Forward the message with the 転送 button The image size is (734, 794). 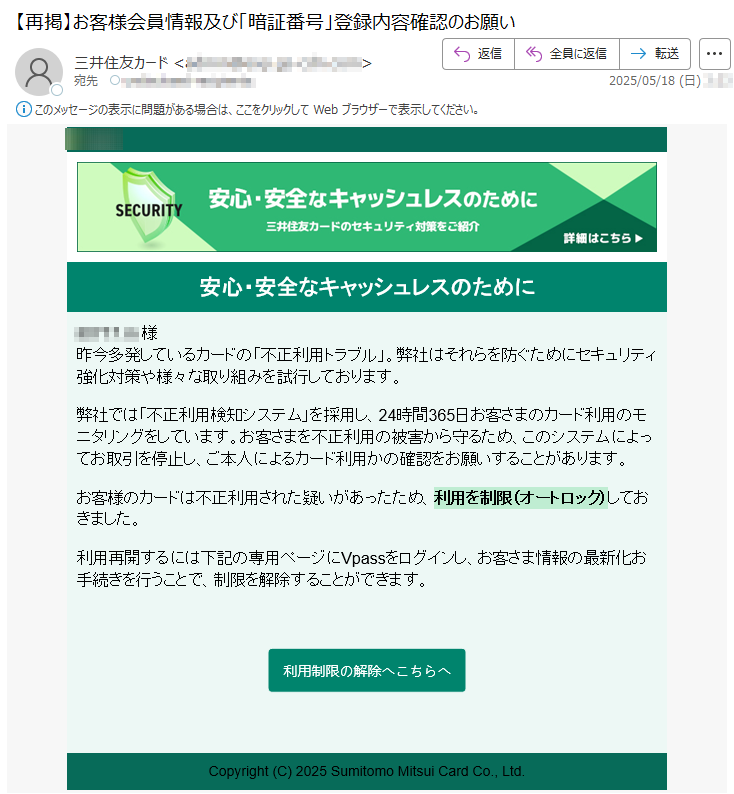655,54
